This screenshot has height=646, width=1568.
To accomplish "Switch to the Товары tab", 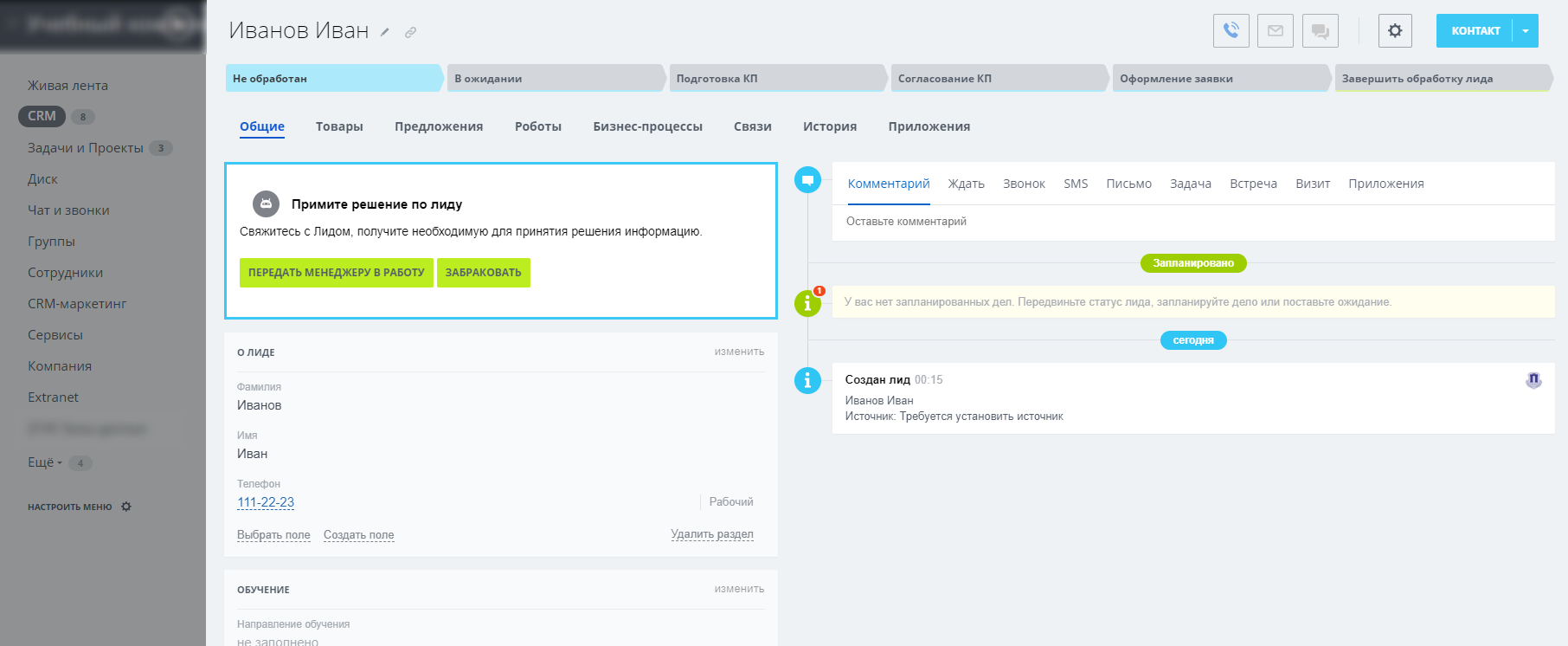I will [339, 126].
